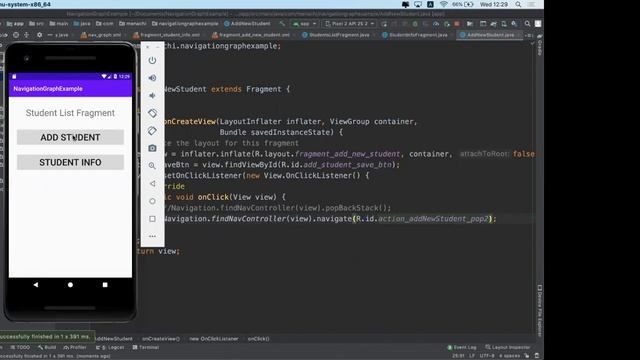The image size is (640, 360).
Task: Open the Logcat tool window
Action: (x=110, y=347)
